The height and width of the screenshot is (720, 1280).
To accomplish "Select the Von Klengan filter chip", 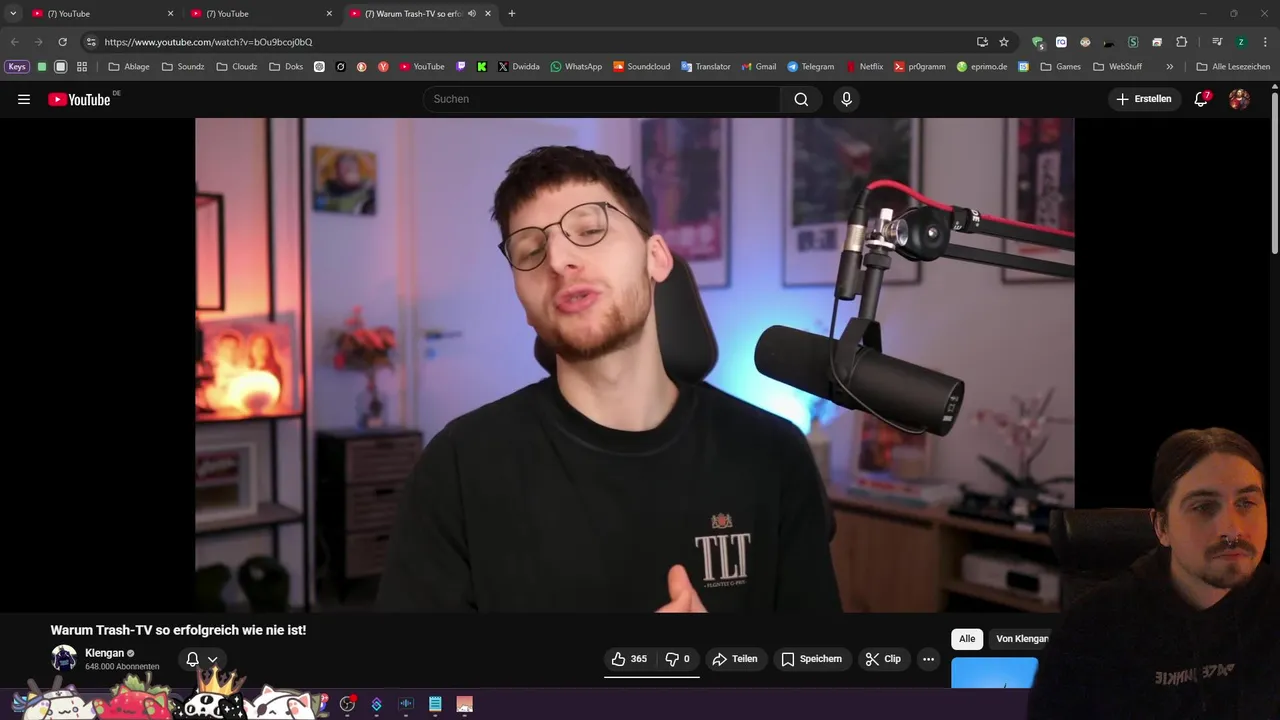I will [1021, 639].
